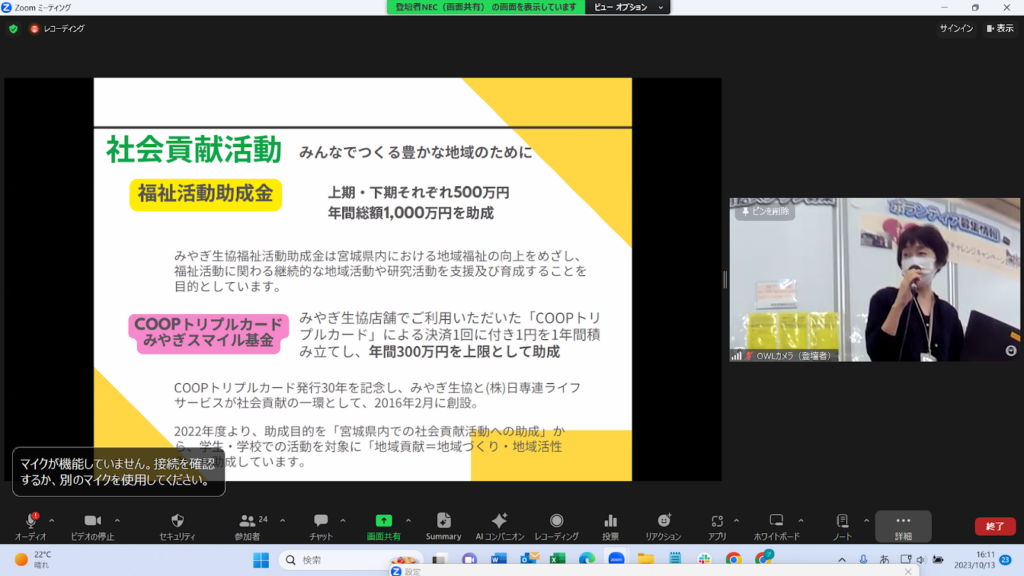The width and height of the screenshot is (1024, 576).
Task: Click the green encryption shield icon
Action: 13,29
